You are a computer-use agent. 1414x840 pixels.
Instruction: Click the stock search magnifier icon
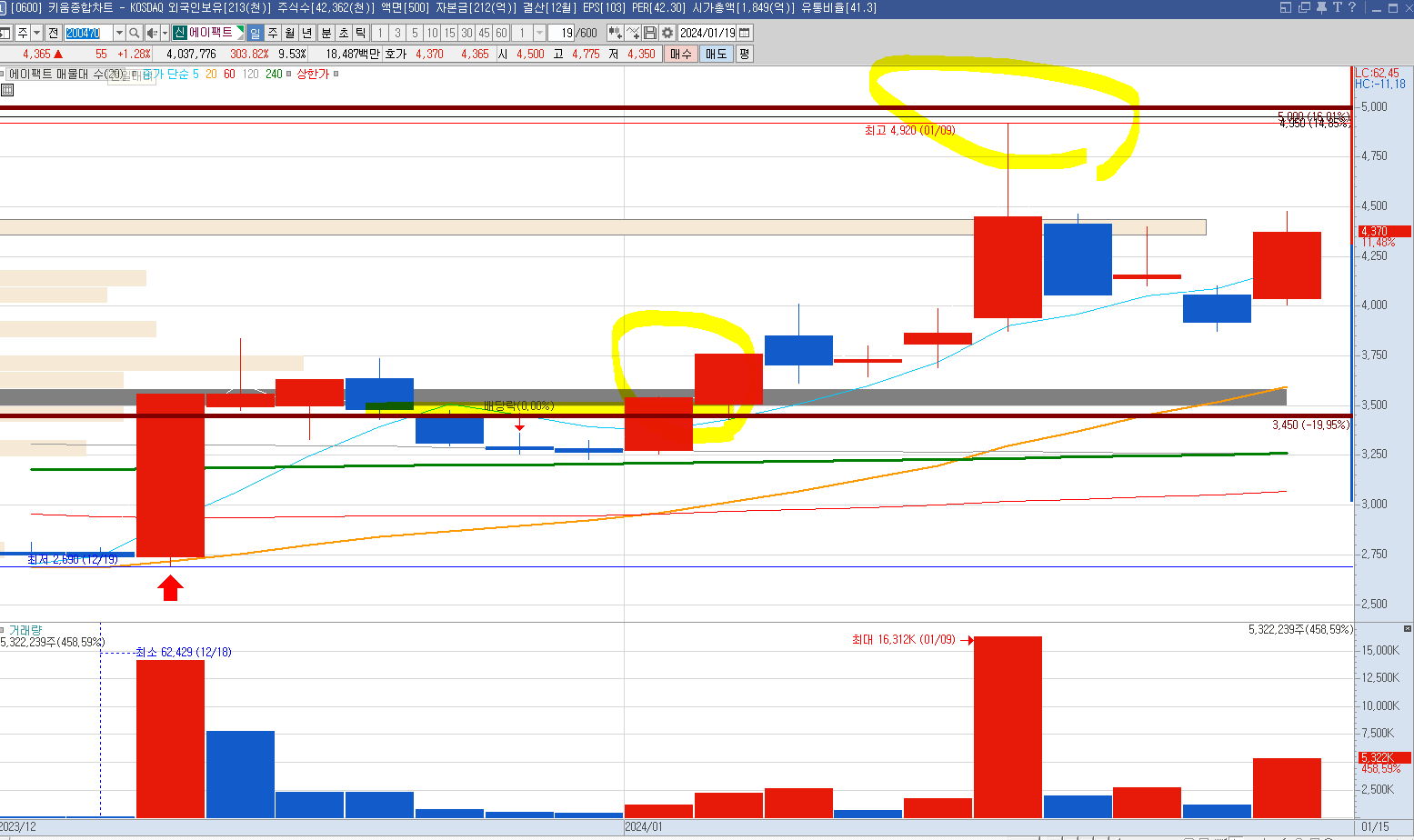click(x=135, y=33)
